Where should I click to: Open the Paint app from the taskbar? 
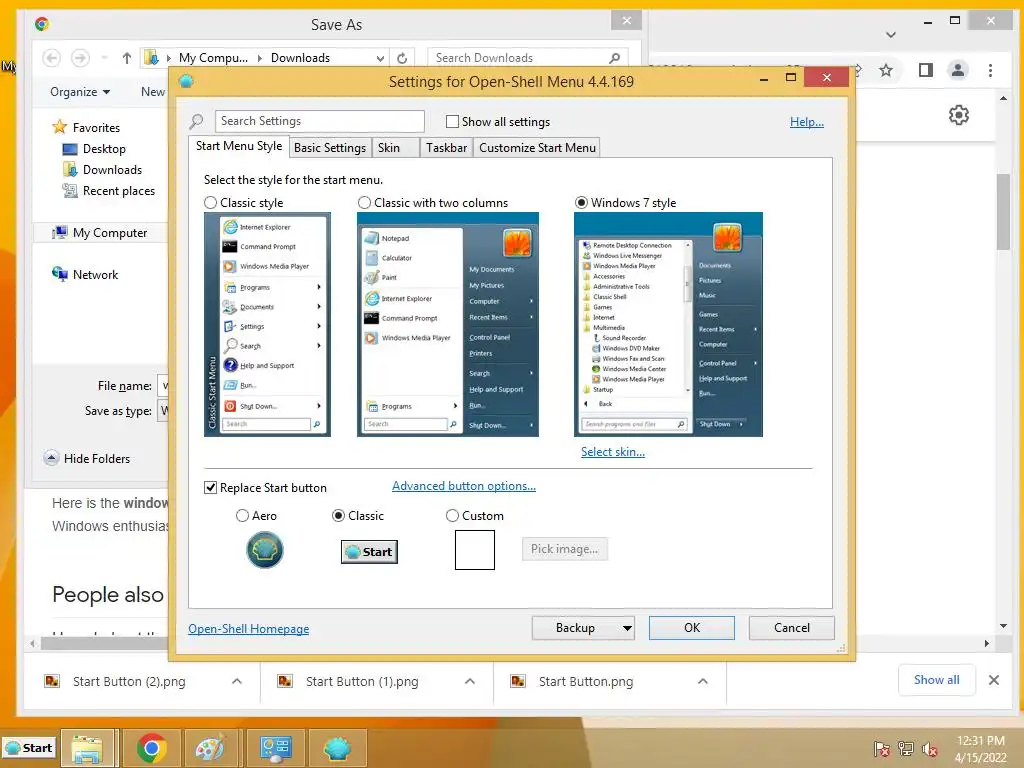pyautogui.click(x=210, y=748)
